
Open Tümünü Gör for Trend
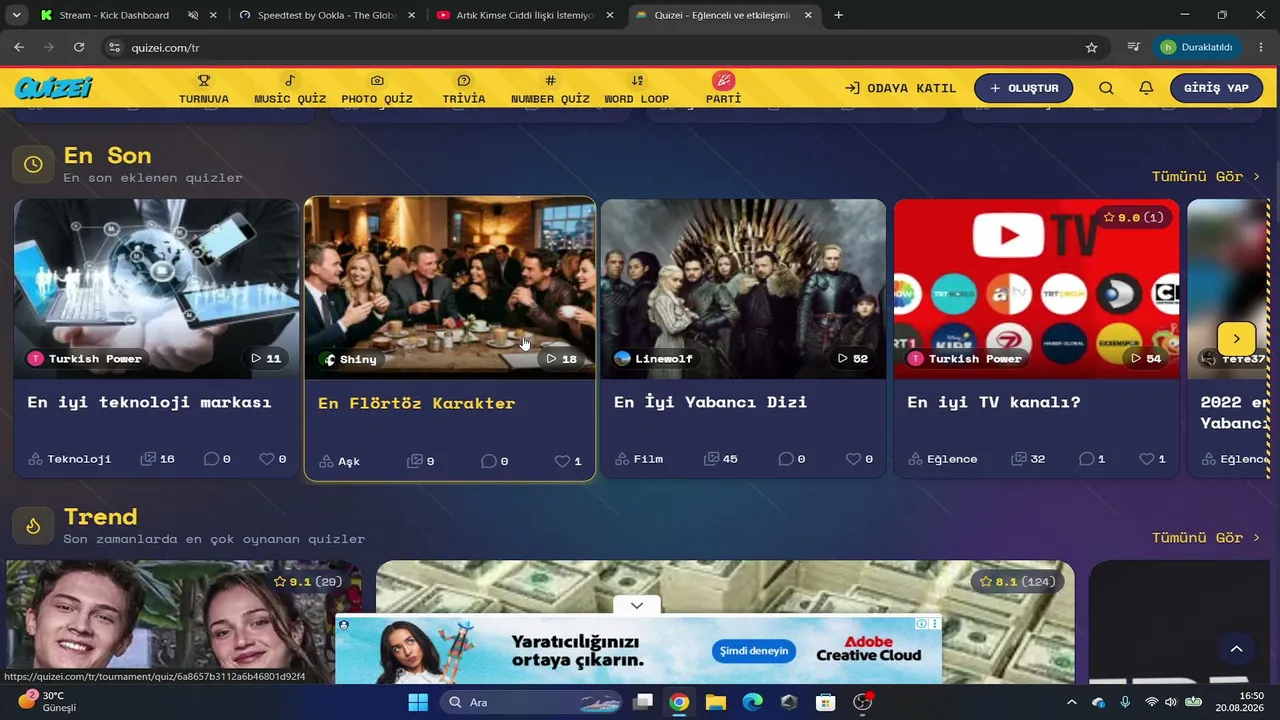tap(1206, 537)
